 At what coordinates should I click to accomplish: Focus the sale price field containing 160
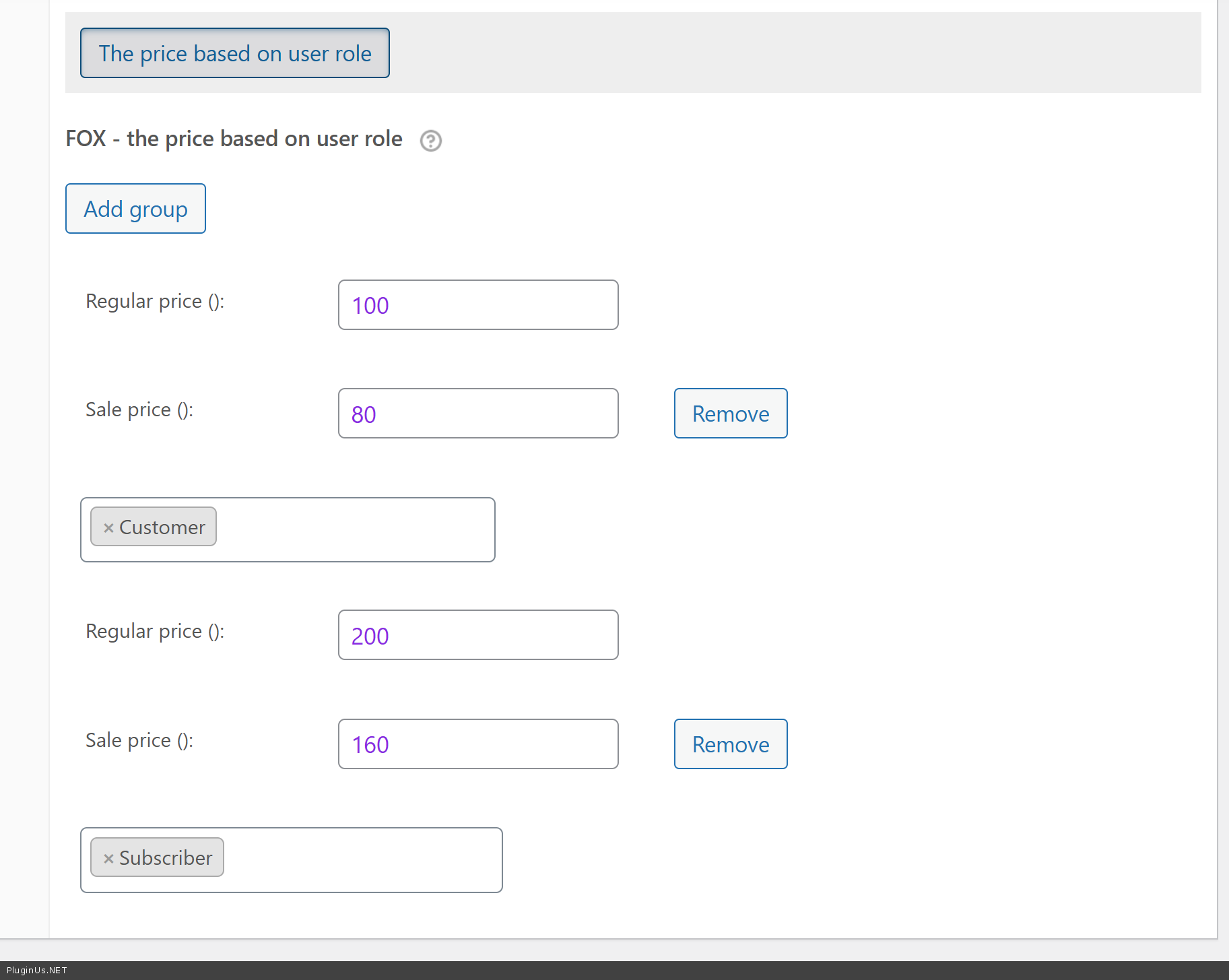tap(477, 744)
